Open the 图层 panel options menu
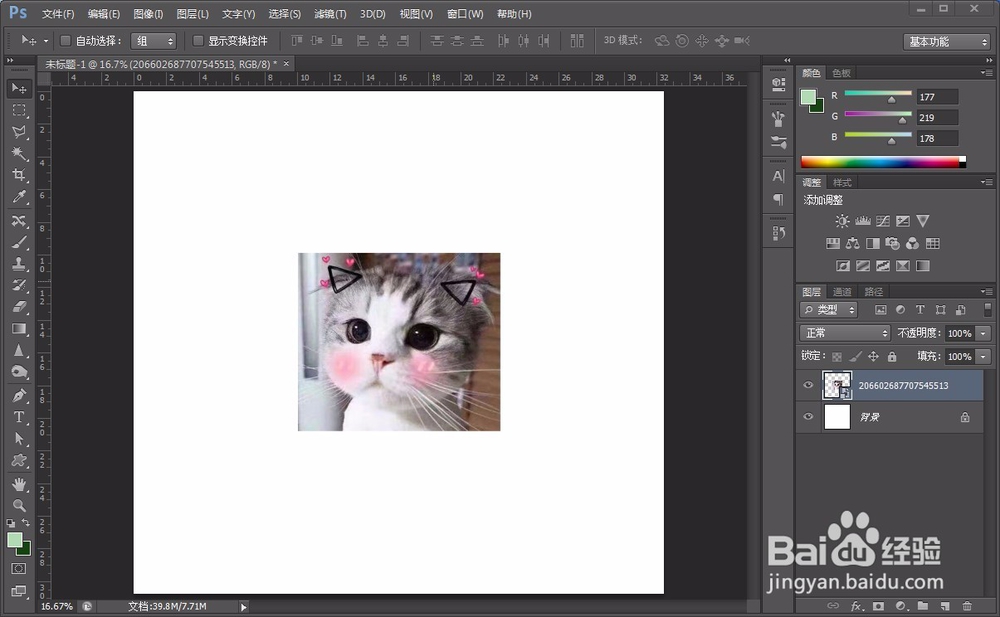 point(985,292)
